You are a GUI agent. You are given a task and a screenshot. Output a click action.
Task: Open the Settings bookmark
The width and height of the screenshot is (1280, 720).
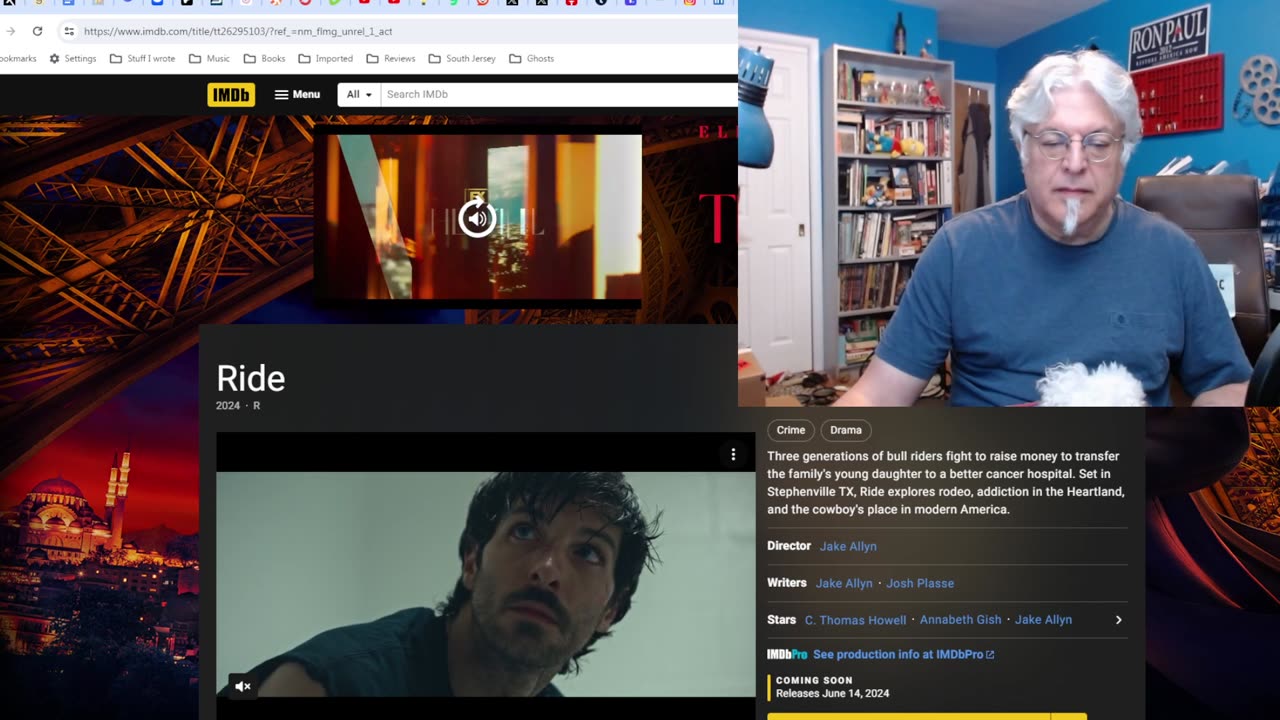pos(73,58)
